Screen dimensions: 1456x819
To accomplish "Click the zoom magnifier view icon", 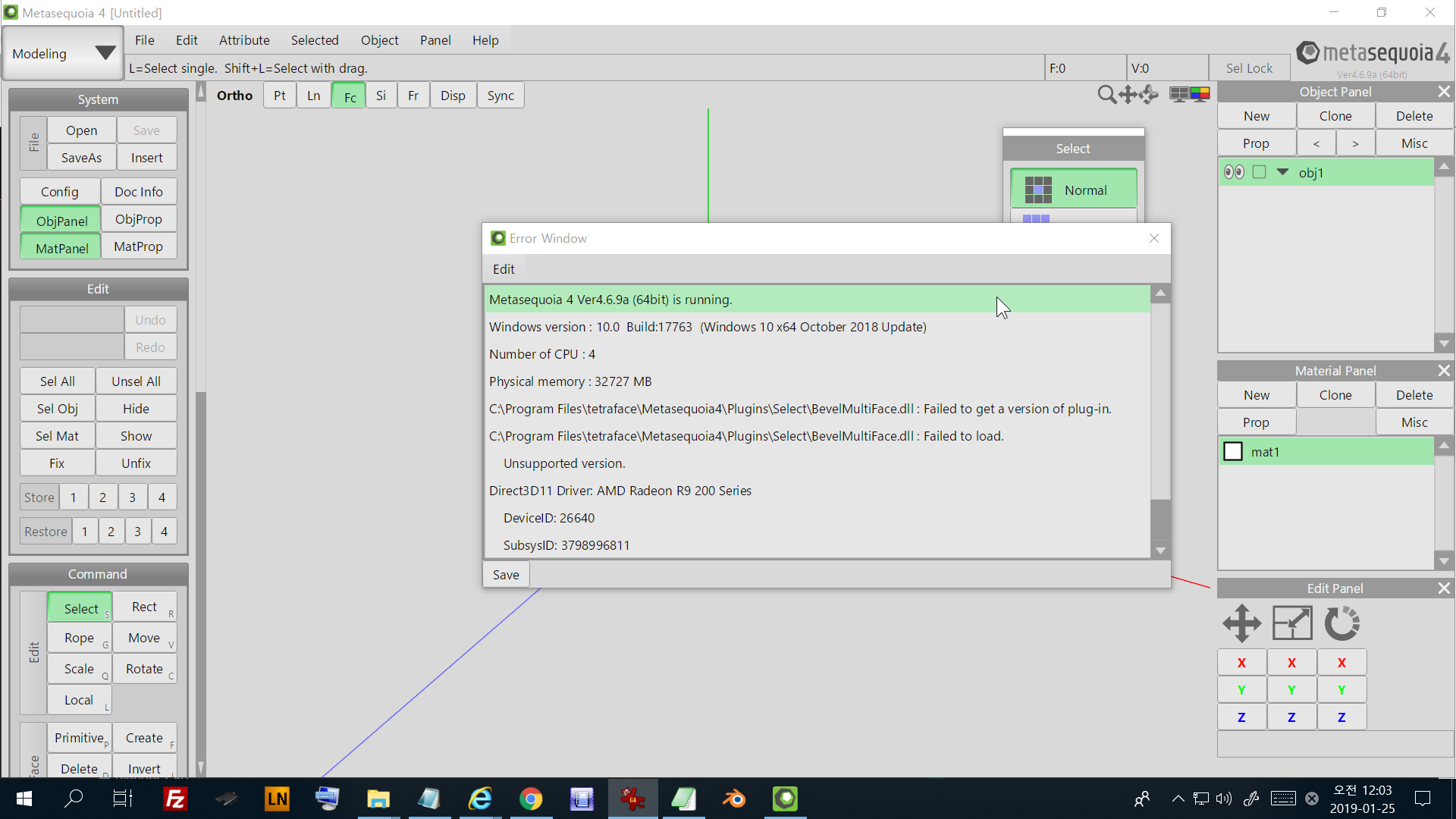I will point(1106,95).
